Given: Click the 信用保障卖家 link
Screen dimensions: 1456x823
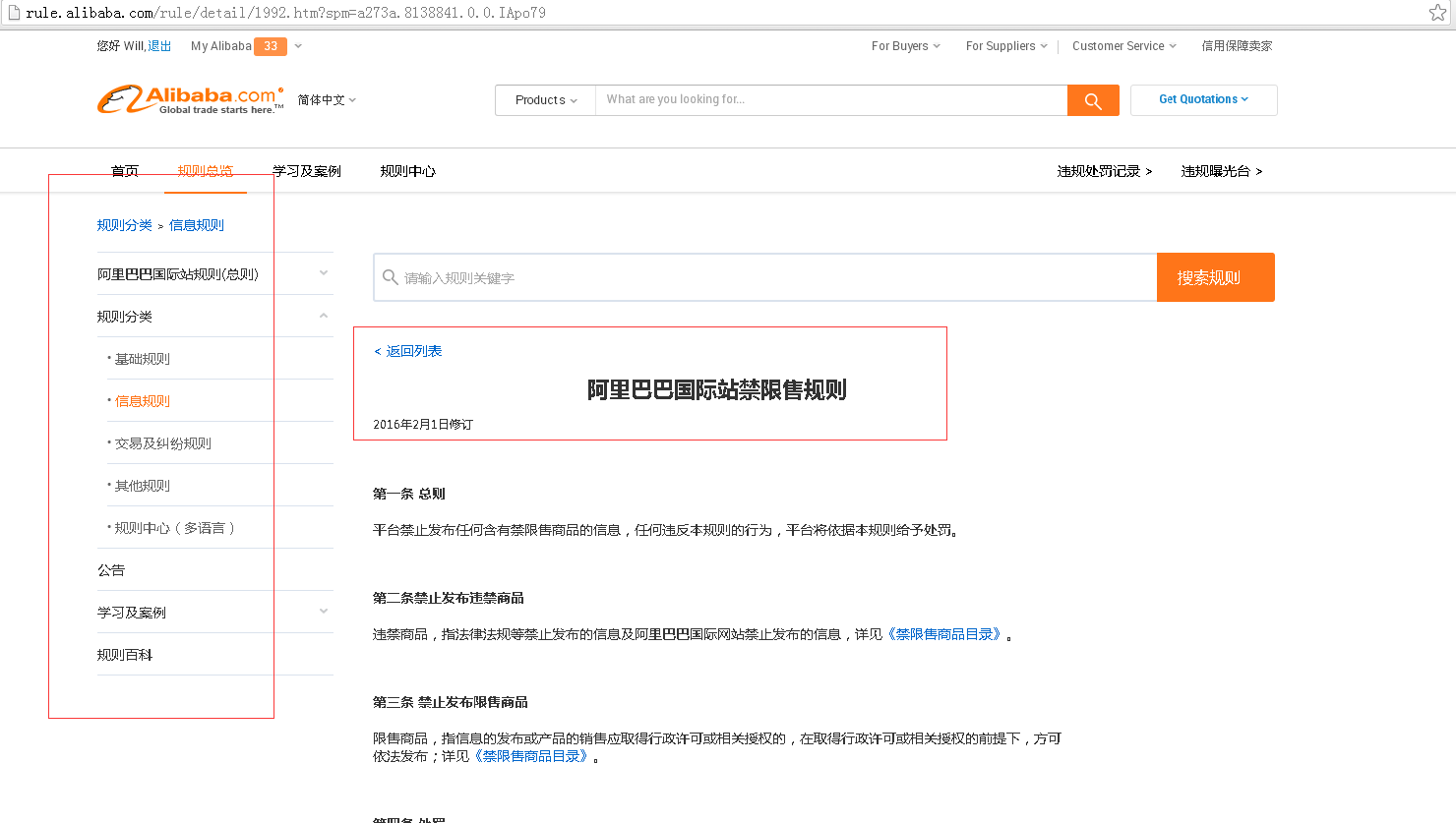Looking at the screenshot, I should click(x=1237, y=46).
